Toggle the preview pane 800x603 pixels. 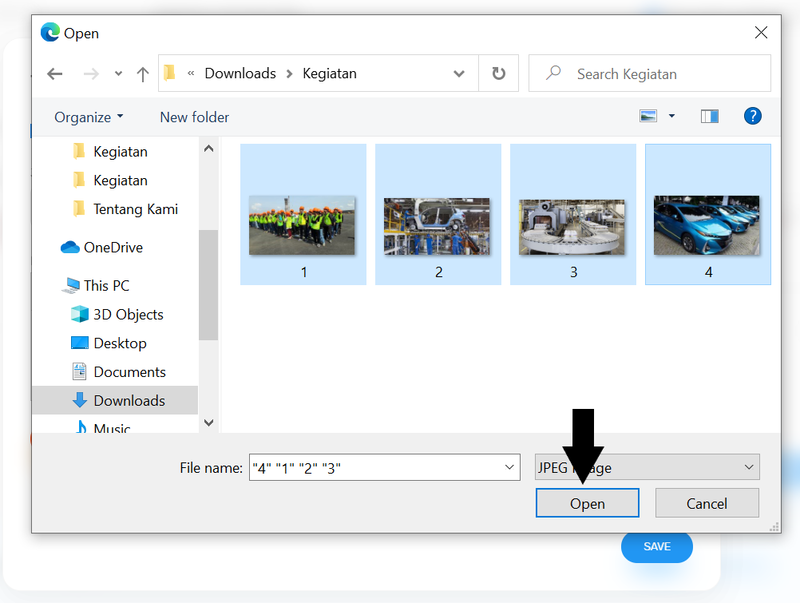point(709,117)
